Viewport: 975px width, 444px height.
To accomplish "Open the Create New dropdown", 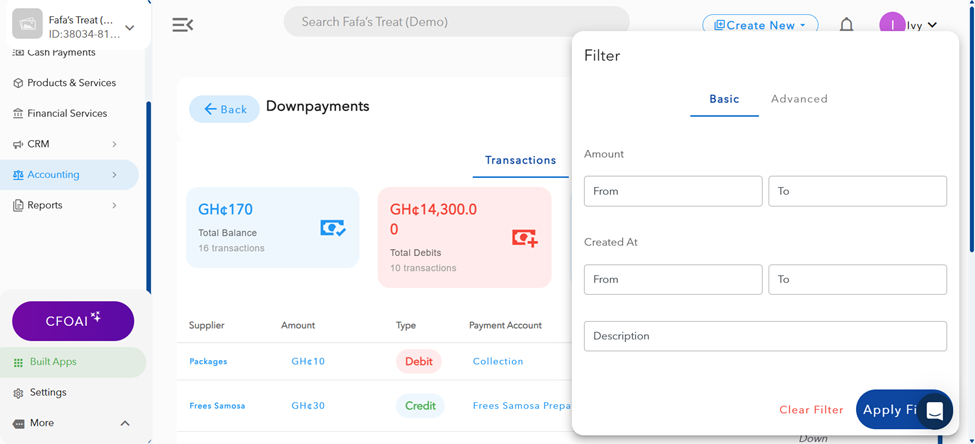I will tap(760, 25).
